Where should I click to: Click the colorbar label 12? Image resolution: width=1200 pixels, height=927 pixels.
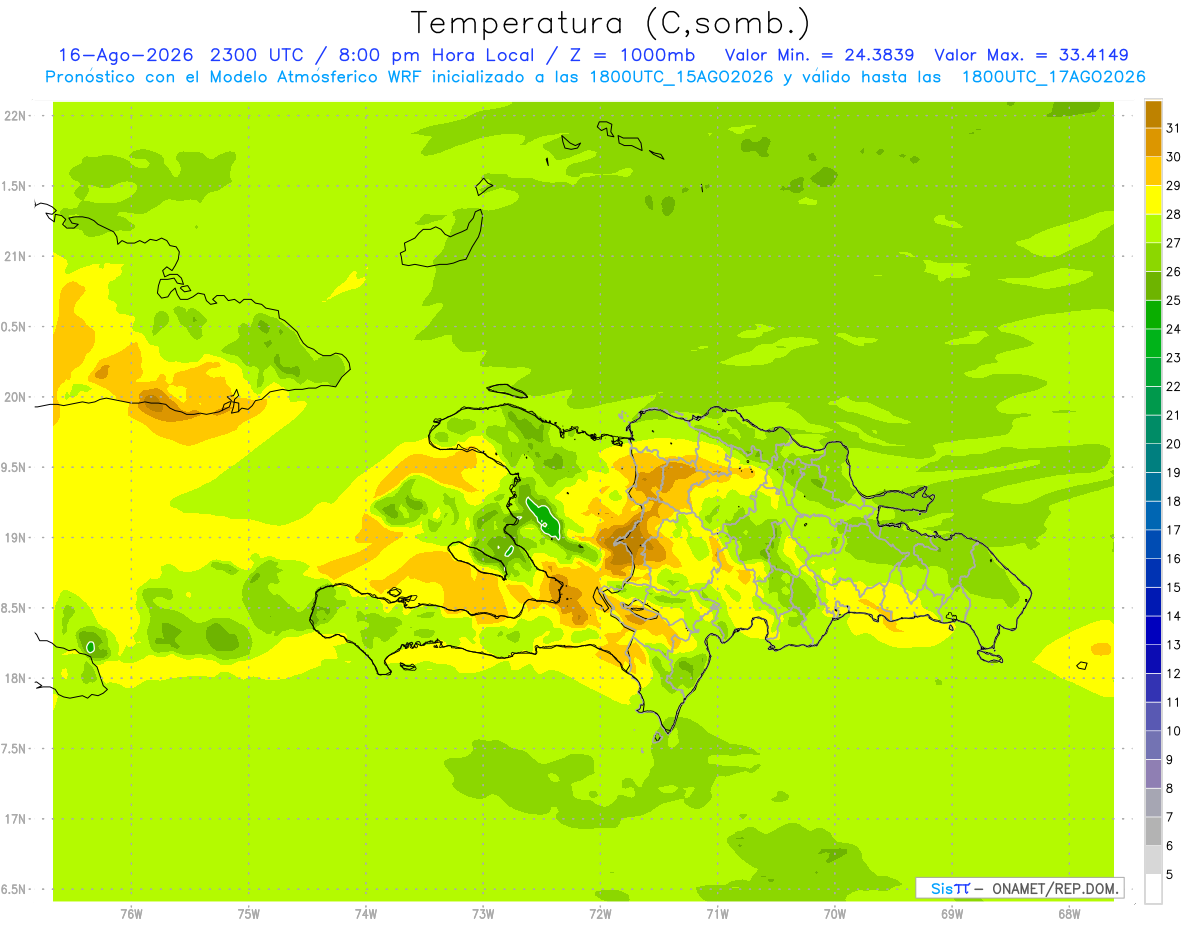pyautogui.click(x=1173, y=673)
